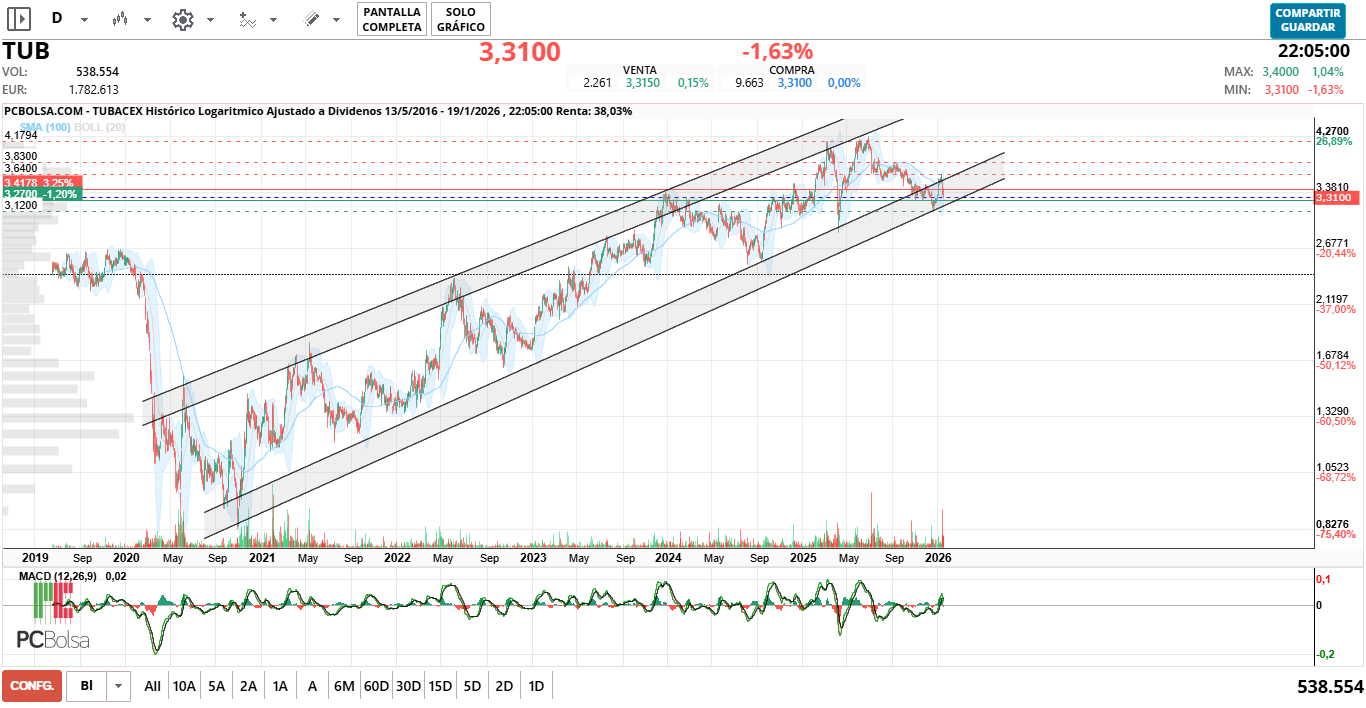Click the VENTA volume 2.261
This screenshot has width=1366, height=708.
coord(597,83)
